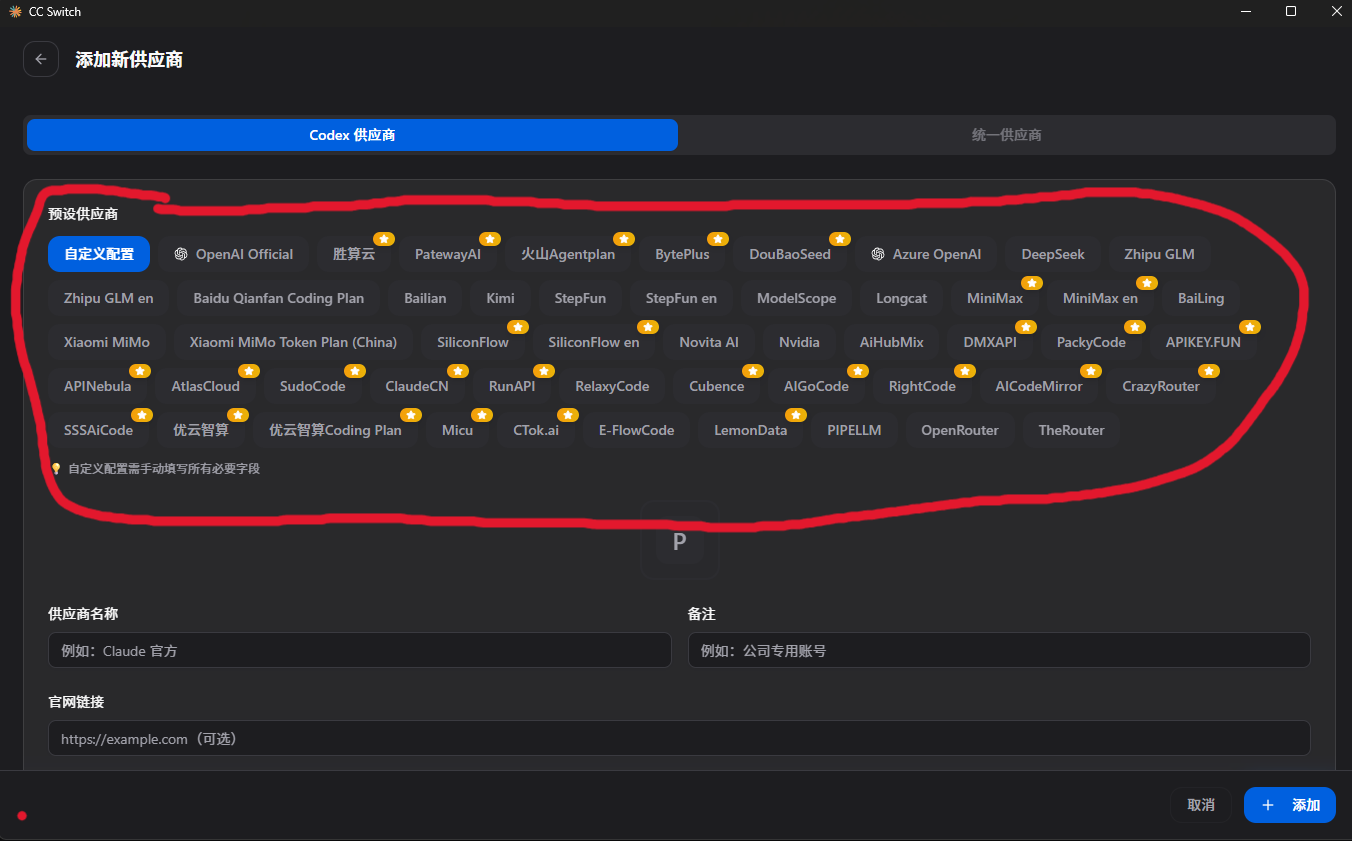Select the DMXAPI preset chip
The width and height of the screenshot is (1352, 841).
pyautogui.click(x=990, y=342)
